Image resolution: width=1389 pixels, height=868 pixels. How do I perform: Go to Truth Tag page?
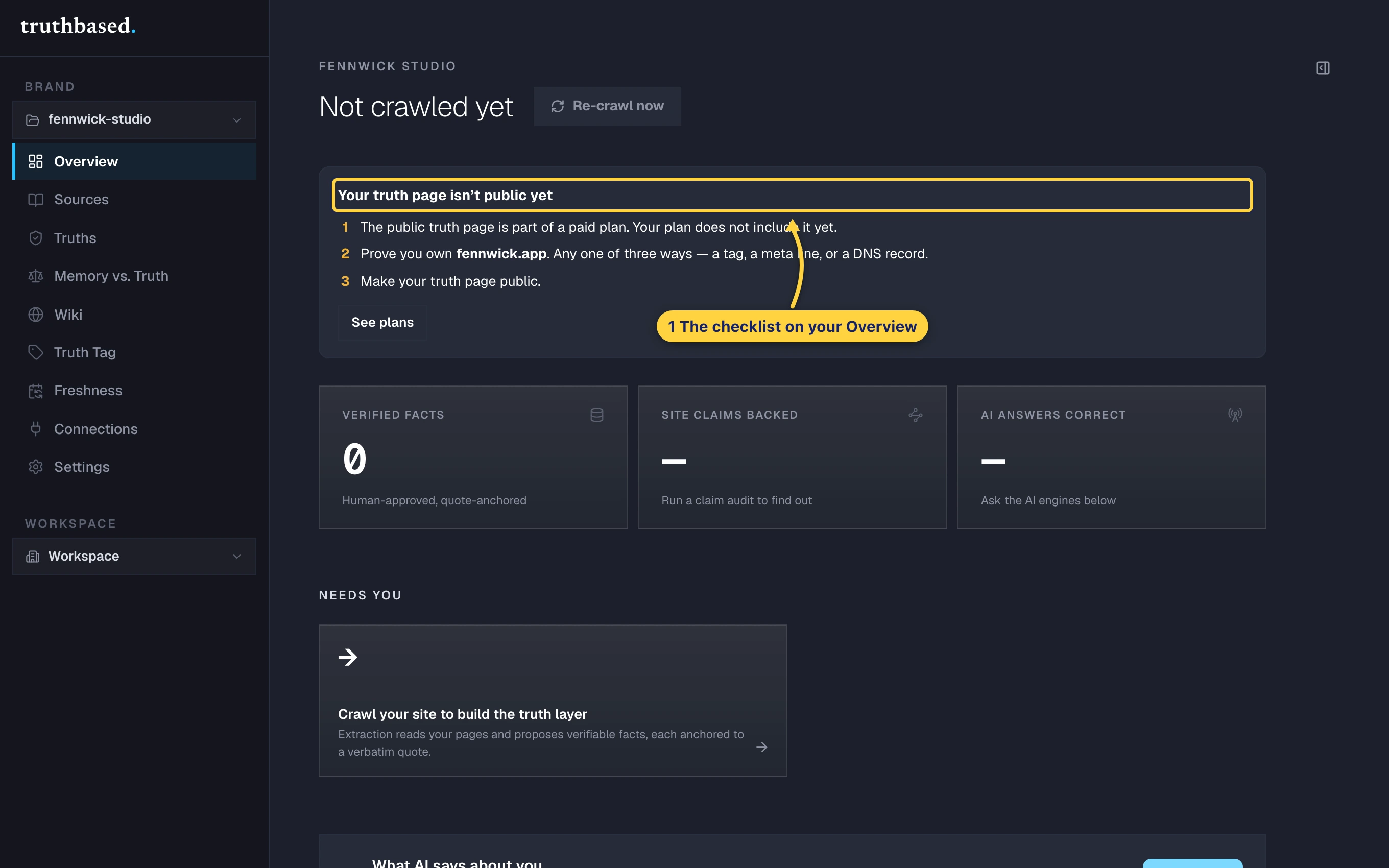coord(134,352)
